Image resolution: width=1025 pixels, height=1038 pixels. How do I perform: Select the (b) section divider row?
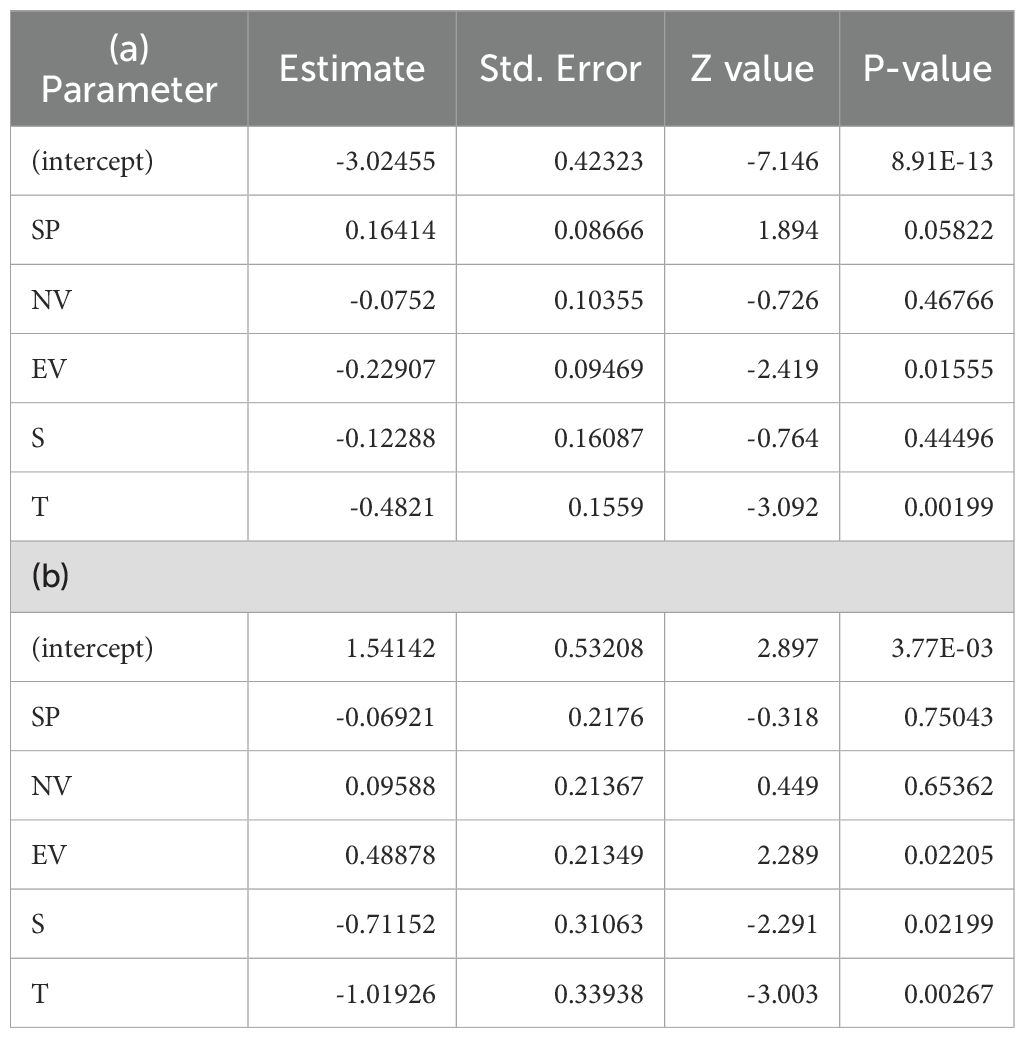tap(512, 577)
